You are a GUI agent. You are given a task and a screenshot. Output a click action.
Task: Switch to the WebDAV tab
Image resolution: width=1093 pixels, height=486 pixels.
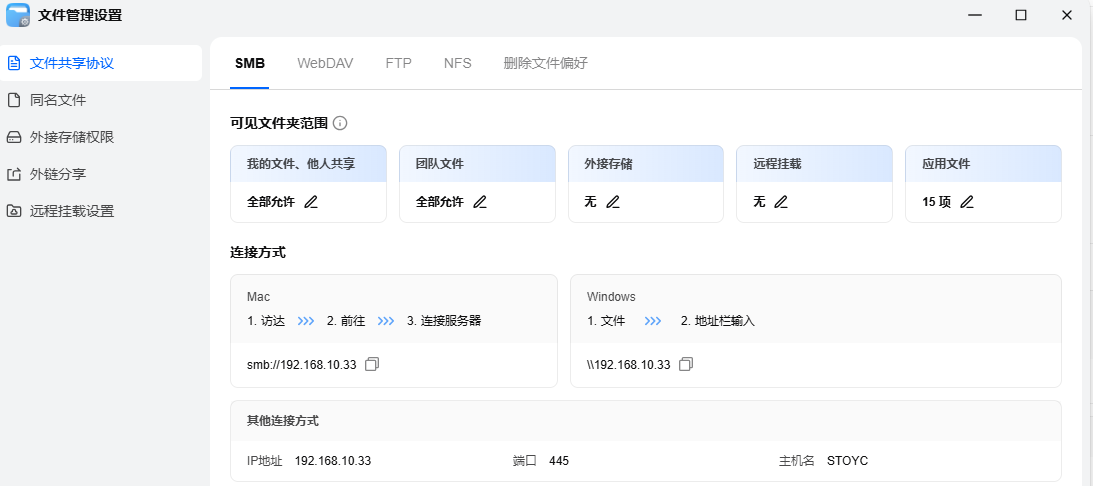[325, 63]
